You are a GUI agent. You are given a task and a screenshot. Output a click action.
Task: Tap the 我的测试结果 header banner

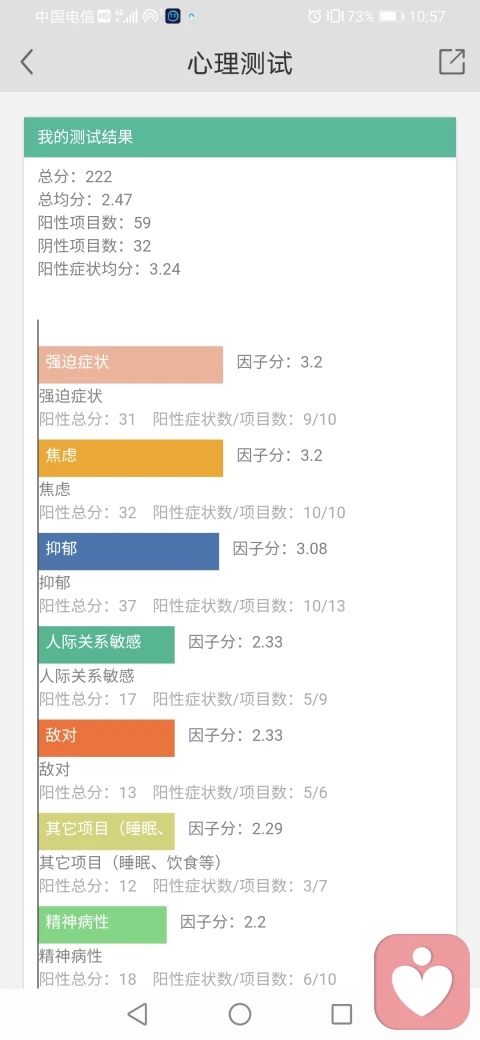pos(240,137)
